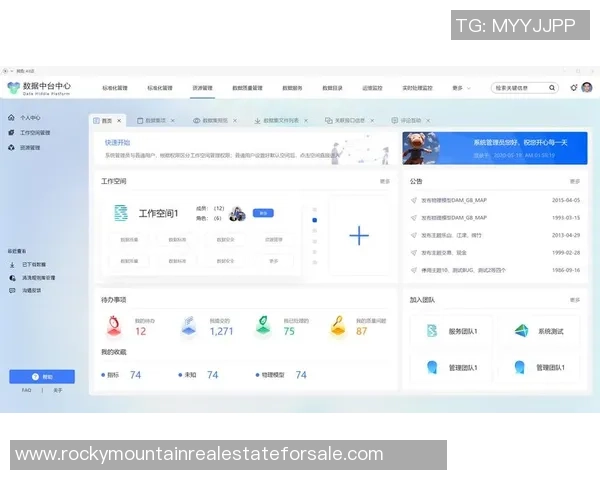Click the 工作空间1 teal logo icon

[121, 213]
